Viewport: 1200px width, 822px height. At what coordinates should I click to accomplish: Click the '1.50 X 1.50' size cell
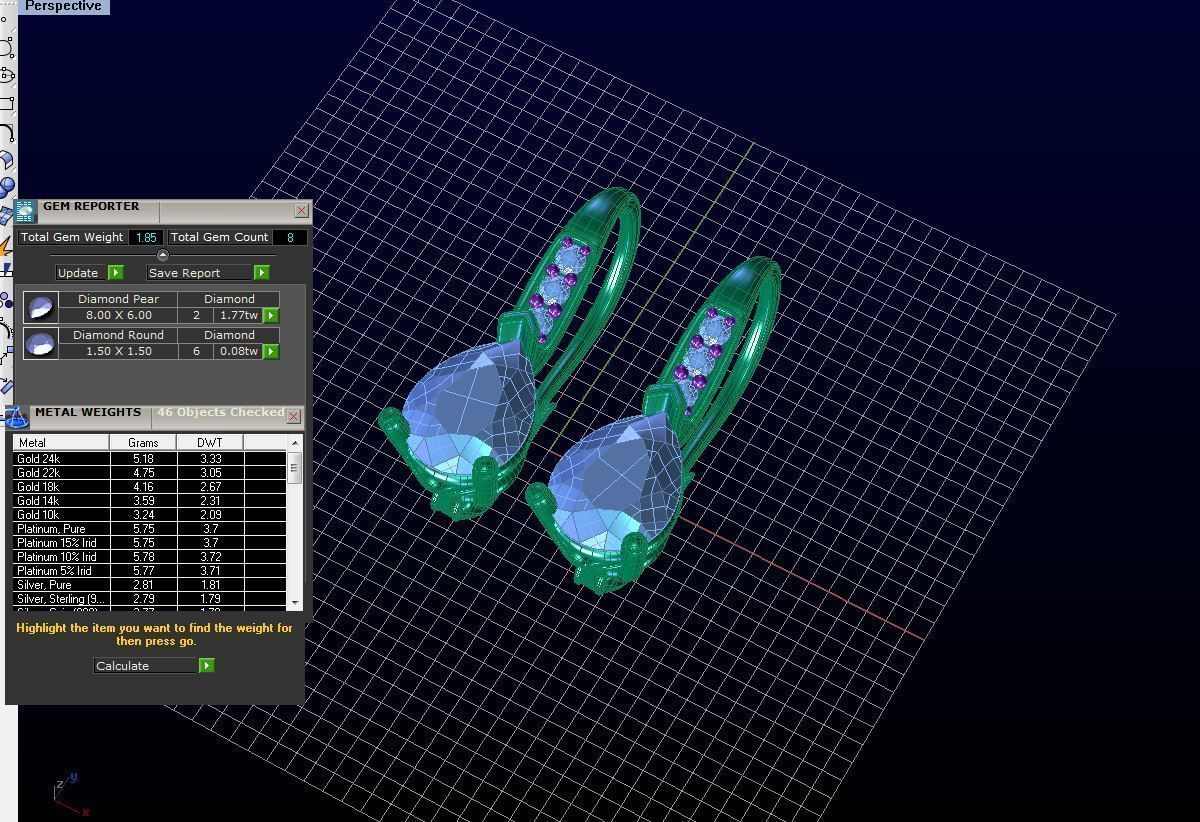(x=118, y=351)
